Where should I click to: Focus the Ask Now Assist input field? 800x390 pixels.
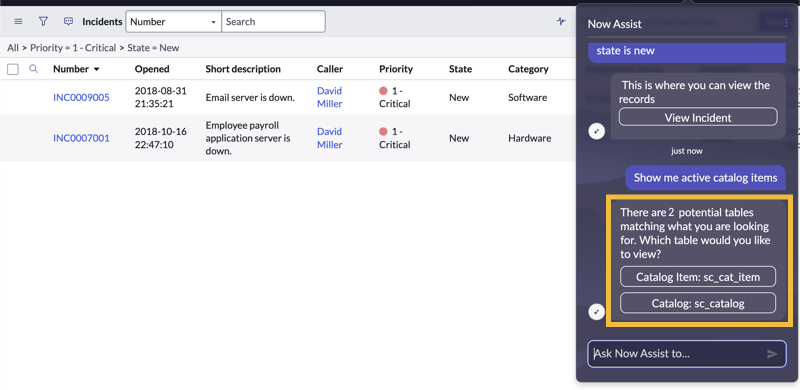686,354
